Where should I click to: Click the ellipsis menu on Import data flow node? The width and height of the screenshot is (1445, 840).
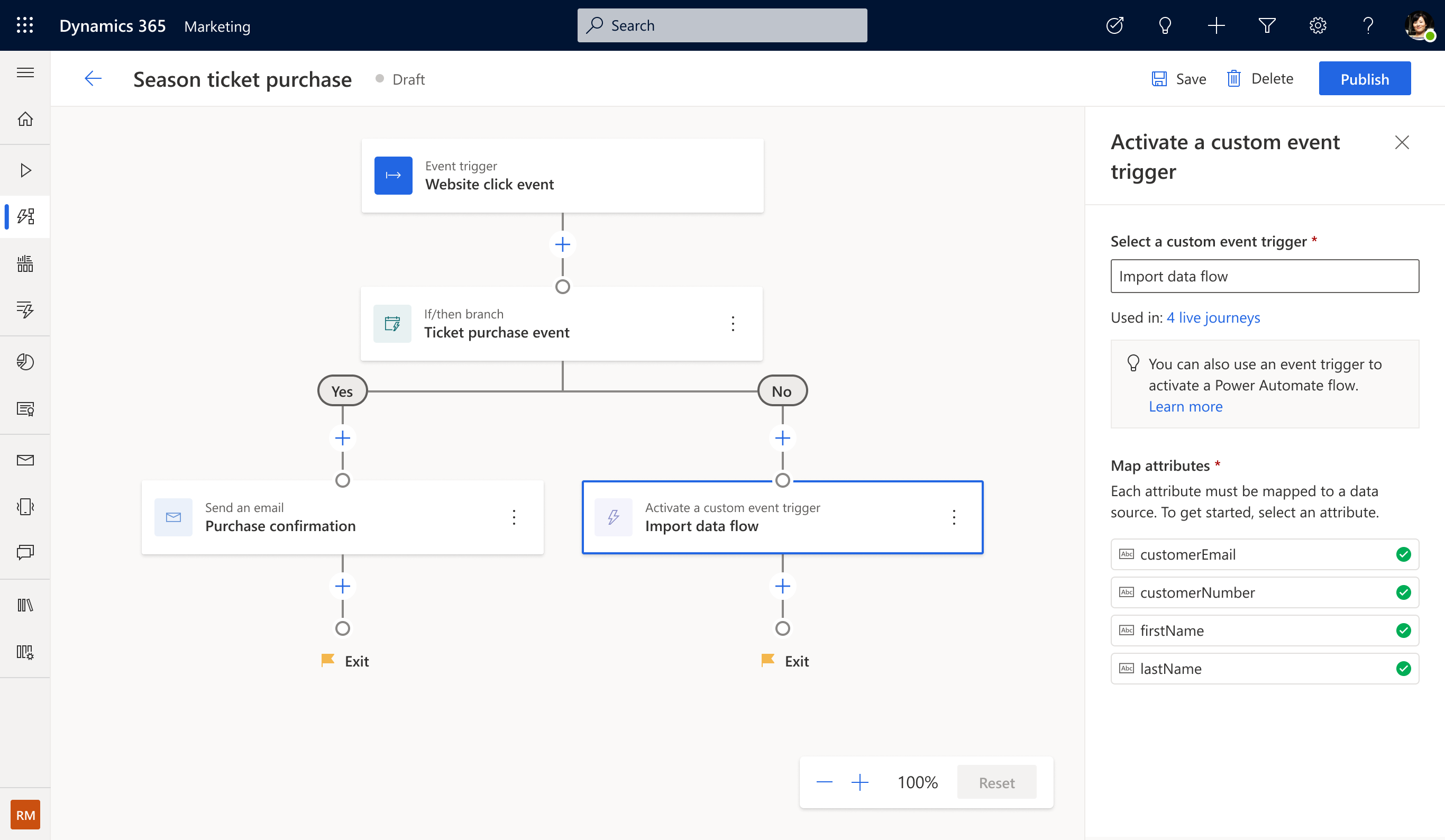(953, 517)
